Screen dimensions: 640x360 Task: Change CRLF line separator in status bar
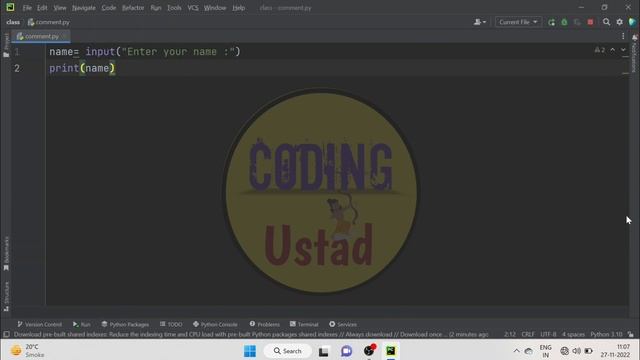[528, 334]
